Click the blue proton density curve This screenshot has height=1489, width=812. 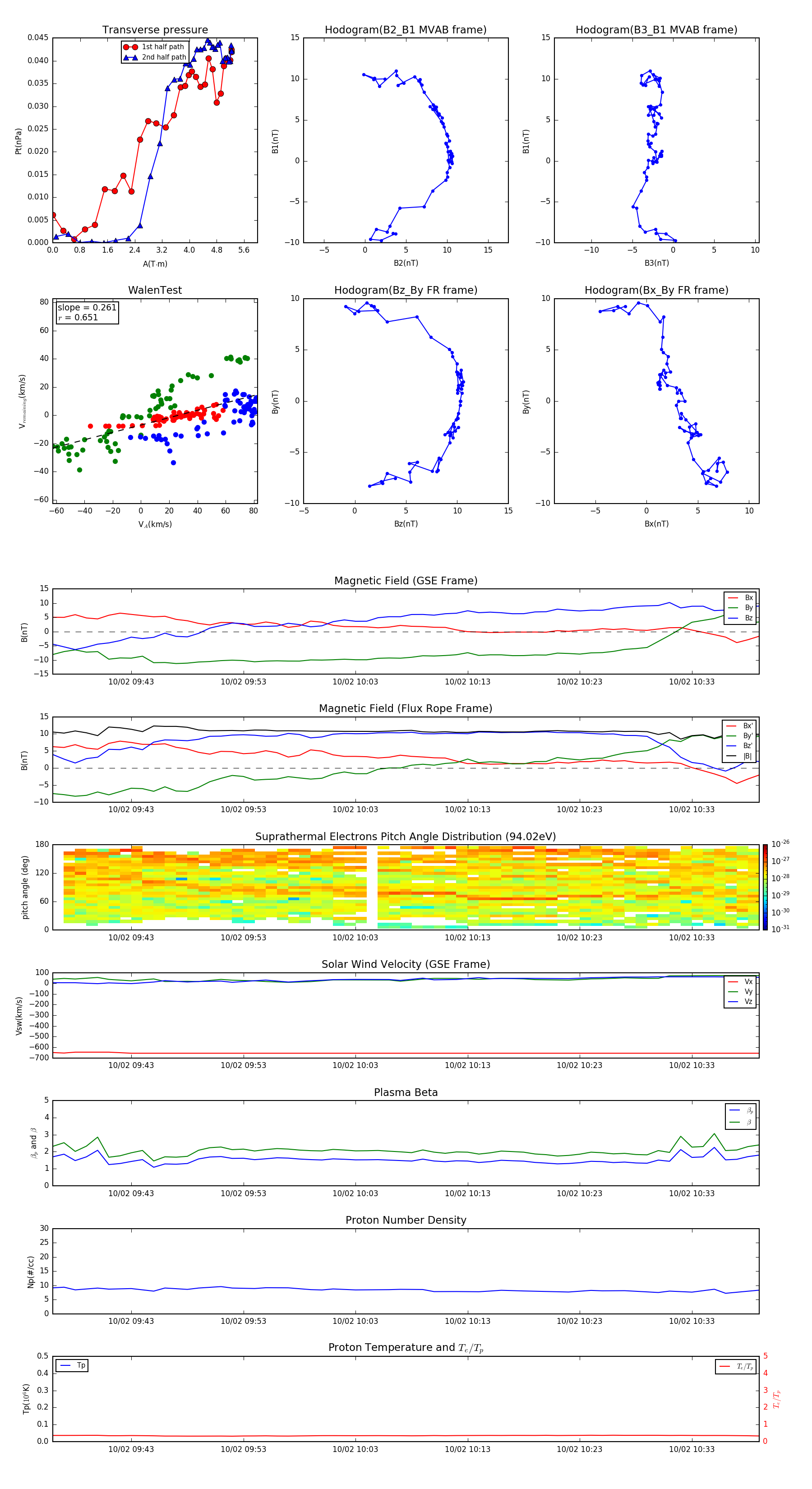pyautogui.click(x=405, y=1290)
